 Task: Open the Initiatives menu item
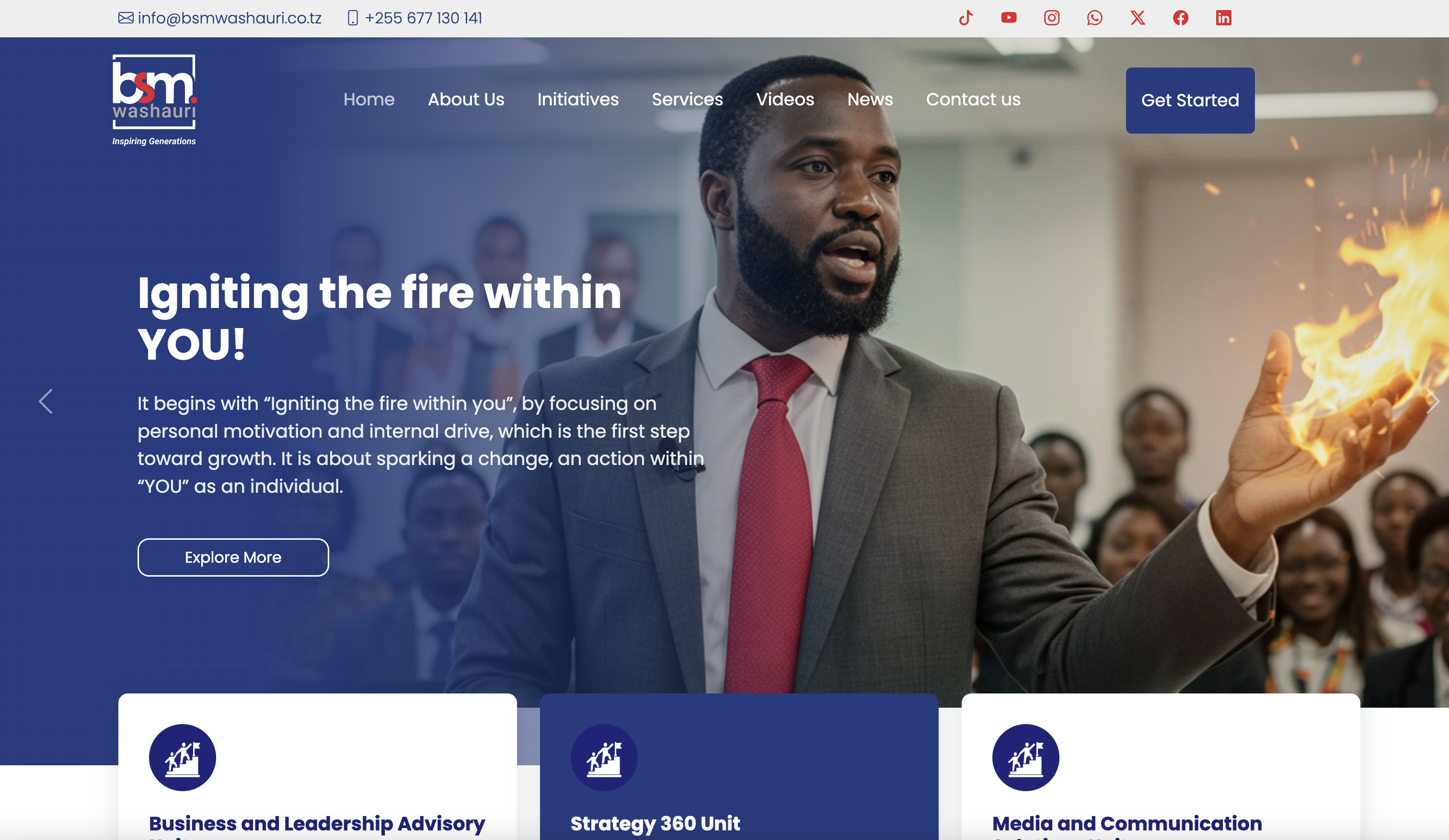[x=578, y=100]
